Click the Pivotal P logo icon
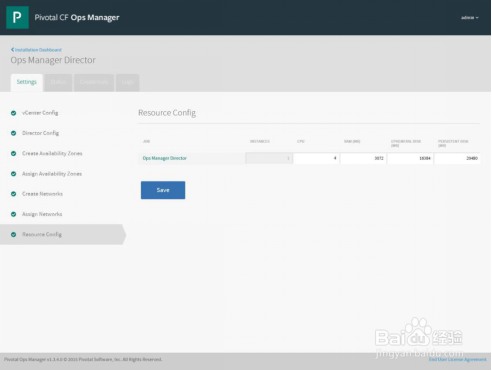The height and width of the screenshot is (371, 492). (17, 17)
